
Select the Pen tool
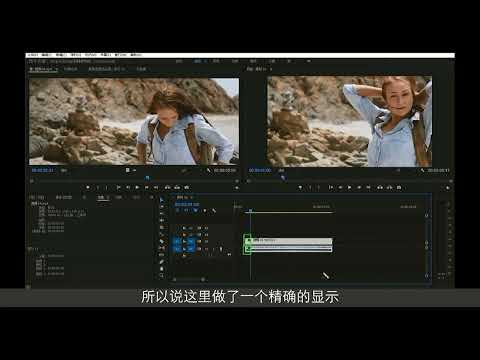coord(162,262)
